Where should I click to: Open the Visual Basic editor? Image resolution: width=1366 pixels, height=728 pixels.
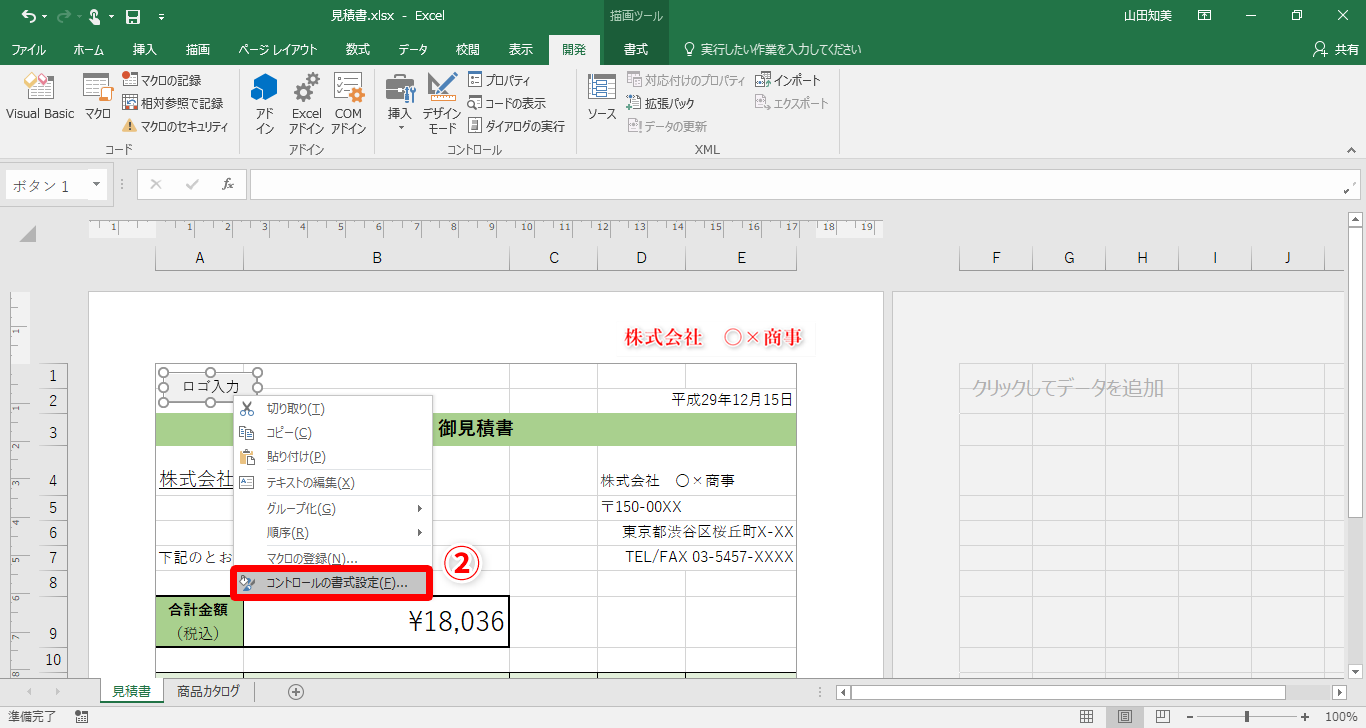pyautogui.click(x=40, y=98)
